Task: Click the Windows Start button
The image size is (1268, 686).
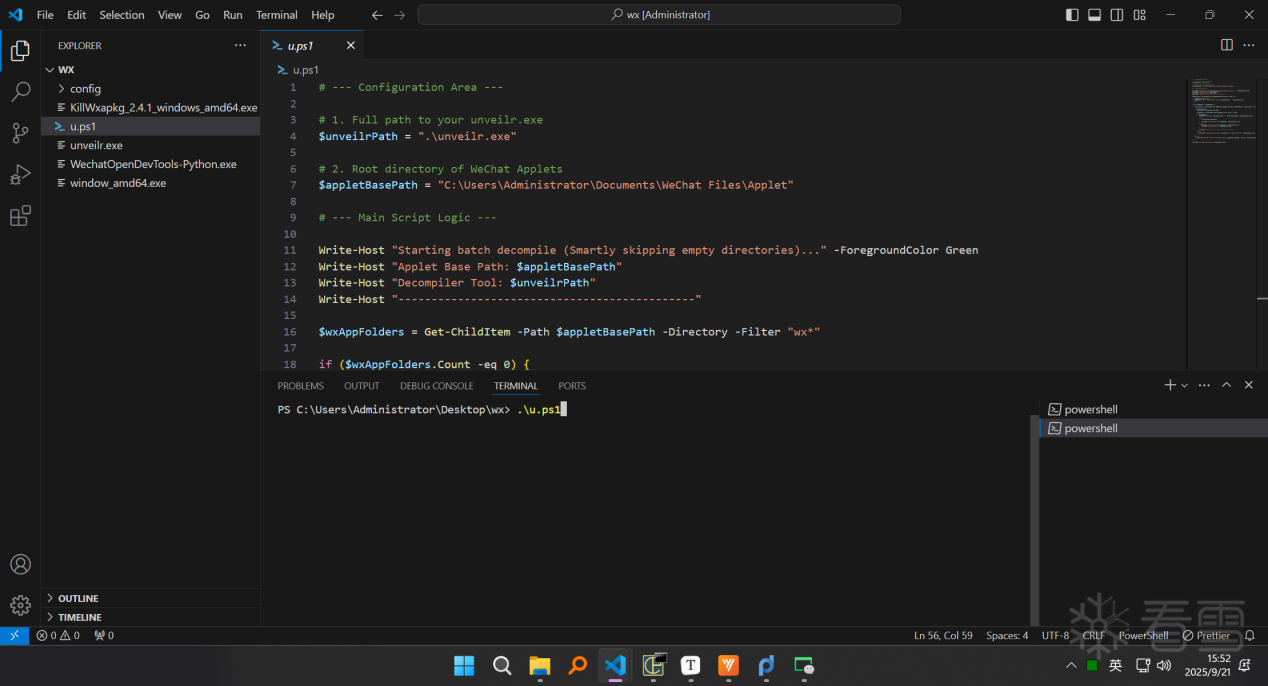Action: point(464,665)
